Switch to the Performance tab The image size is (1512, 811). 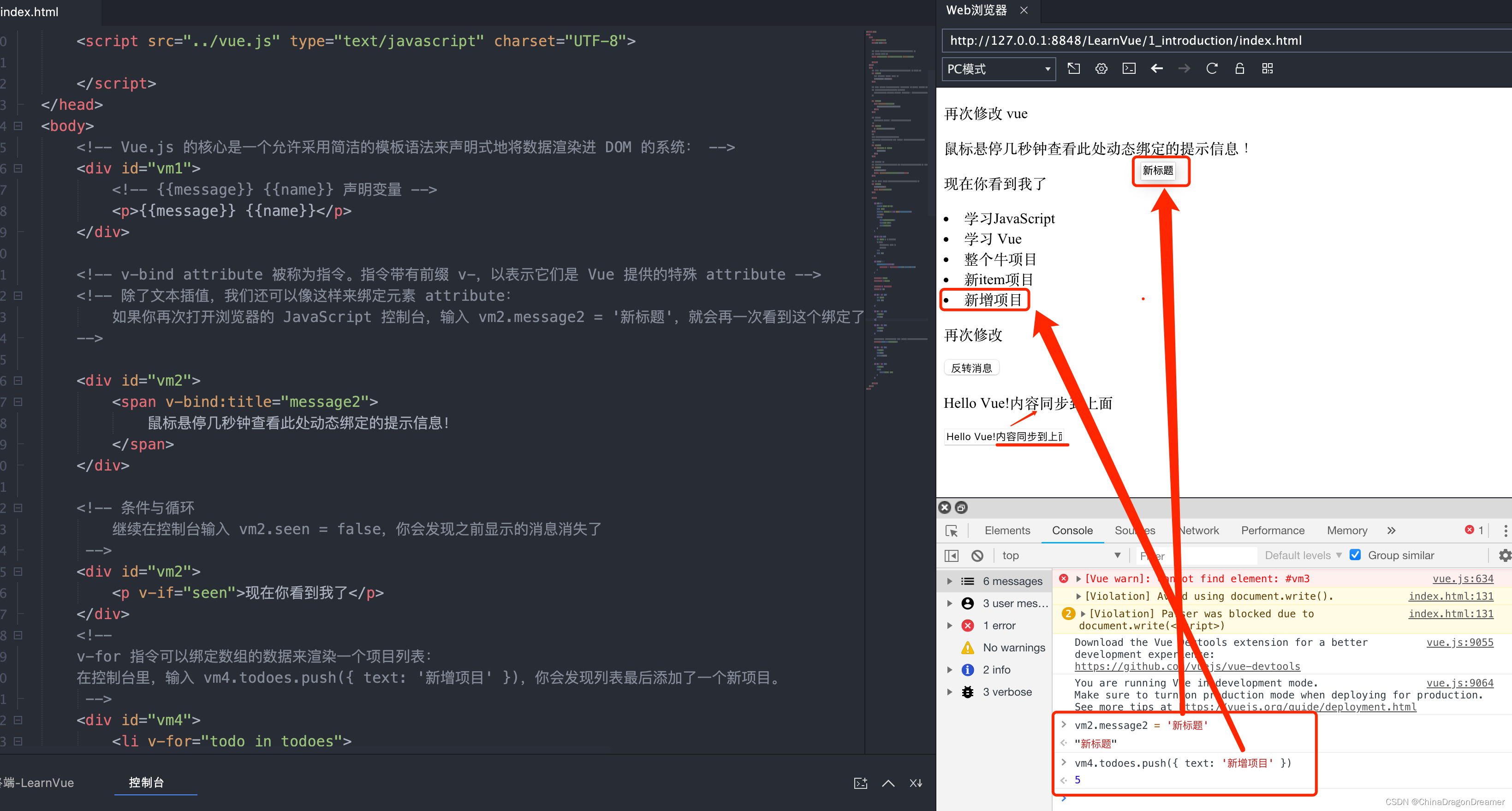pyautogui.click(x=1273, y=531)
